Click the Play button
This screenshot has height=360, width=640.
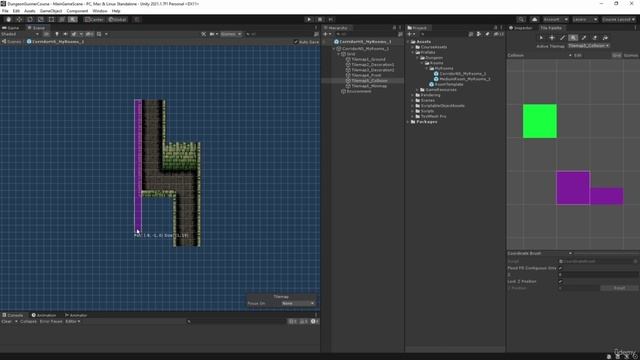coord(309,19)
